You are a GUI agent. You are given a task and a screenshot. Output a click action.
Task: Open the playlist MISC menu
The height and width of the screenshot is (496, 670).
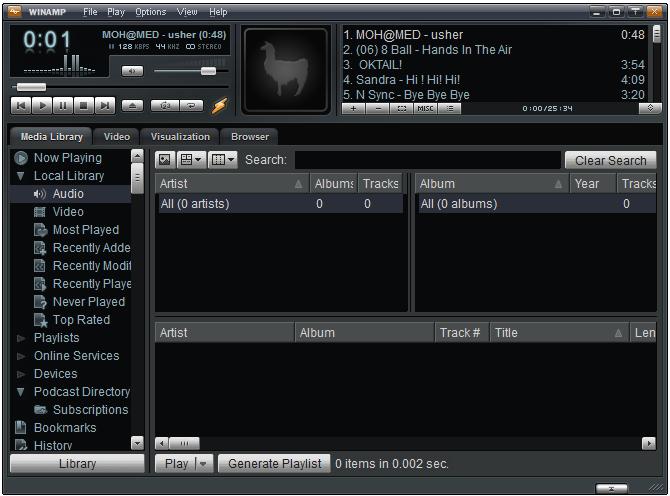pyautogui.click(x=426, y=109)
